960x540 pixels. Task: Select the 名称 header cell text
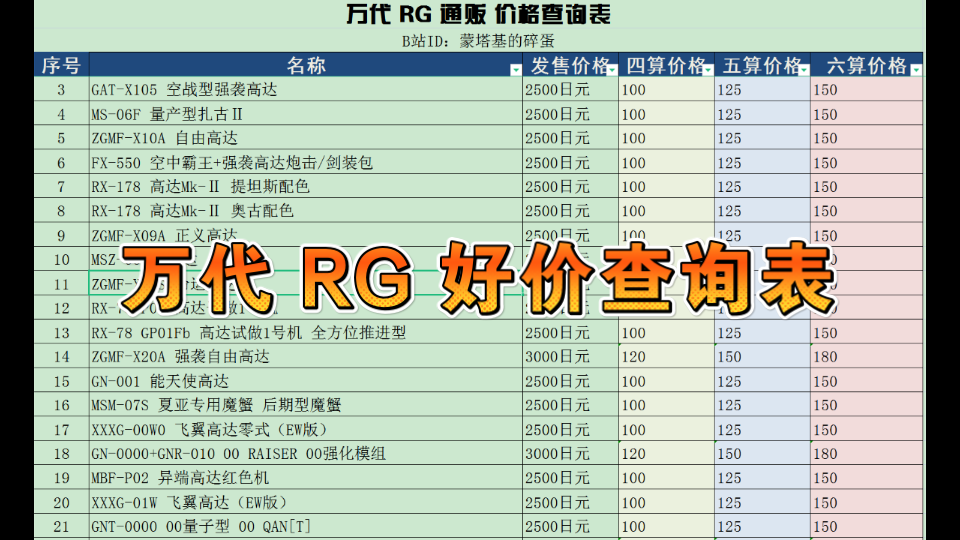[x=306, y=65]
